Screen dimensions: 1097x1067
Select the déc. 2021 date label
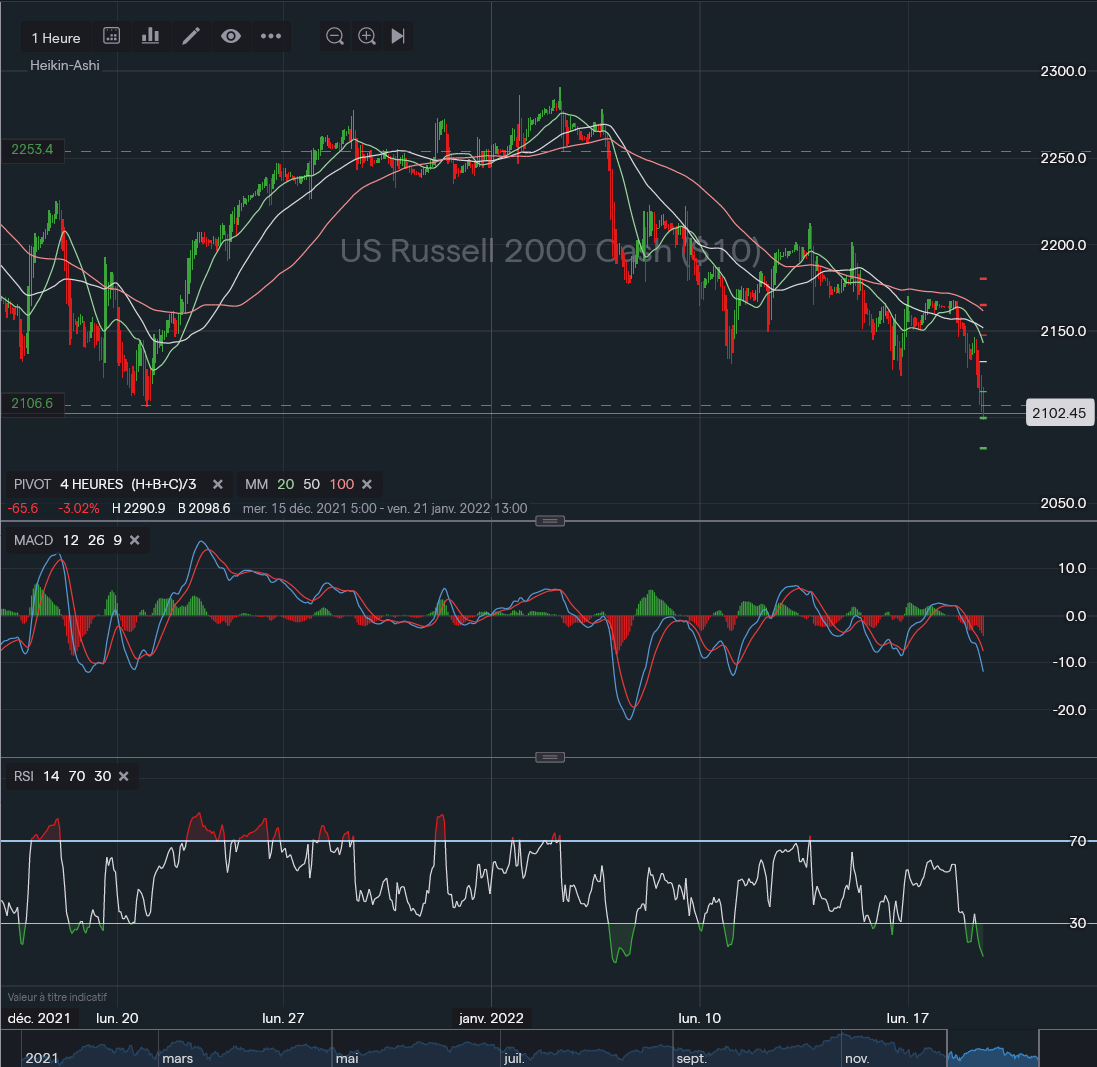(39, 1018)
